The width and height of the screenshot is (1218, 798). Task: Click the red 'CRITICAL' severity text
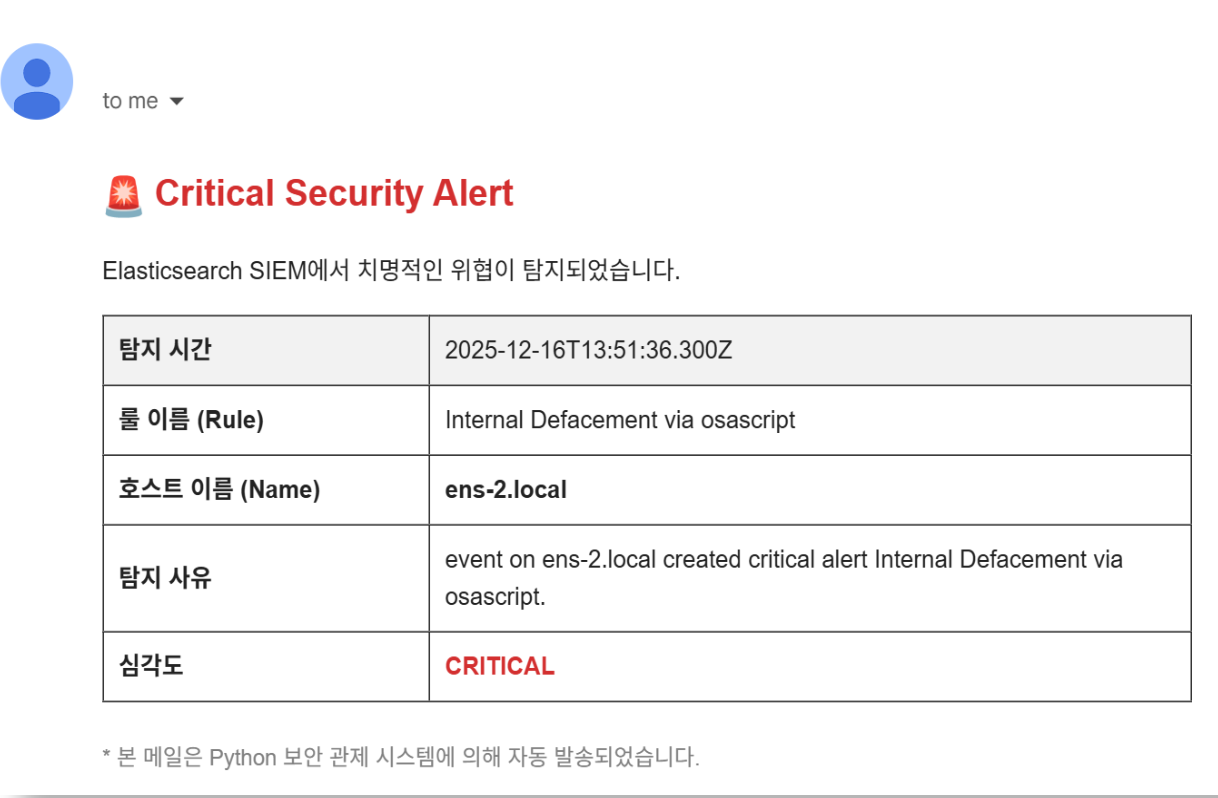[x=500, y=667]
